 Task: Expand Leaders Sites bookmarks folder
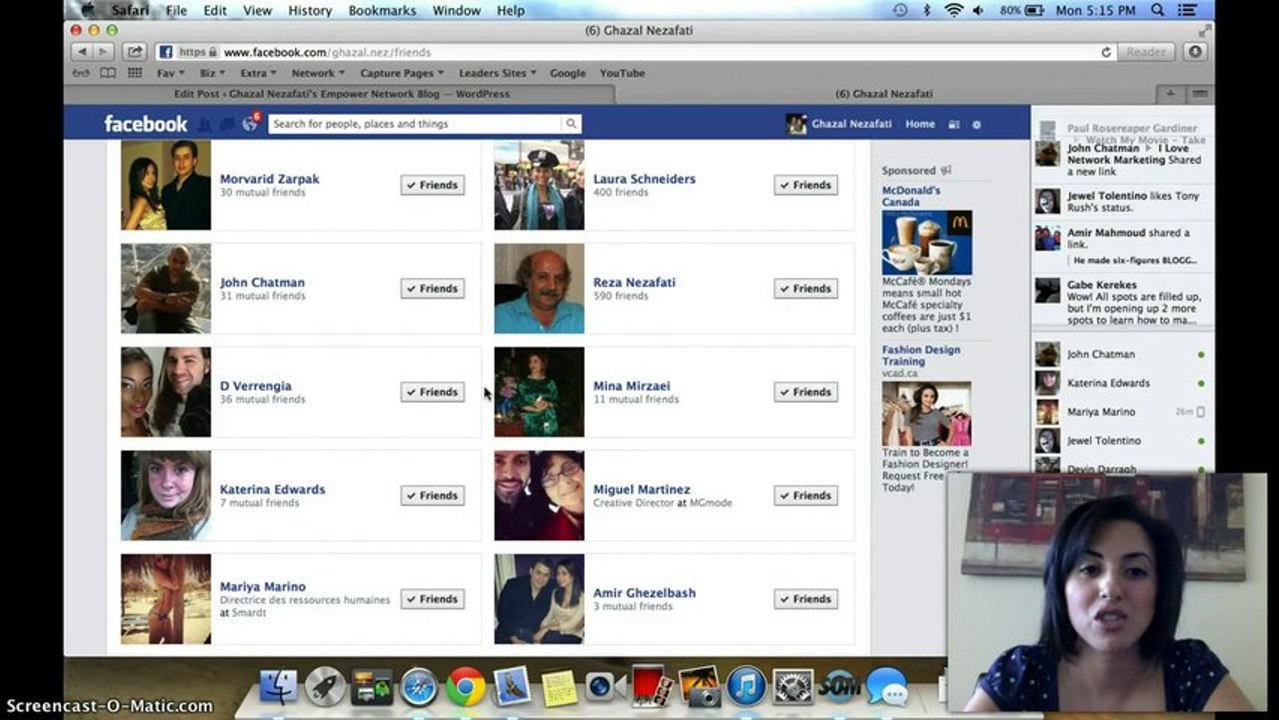[x=498, y=73]
